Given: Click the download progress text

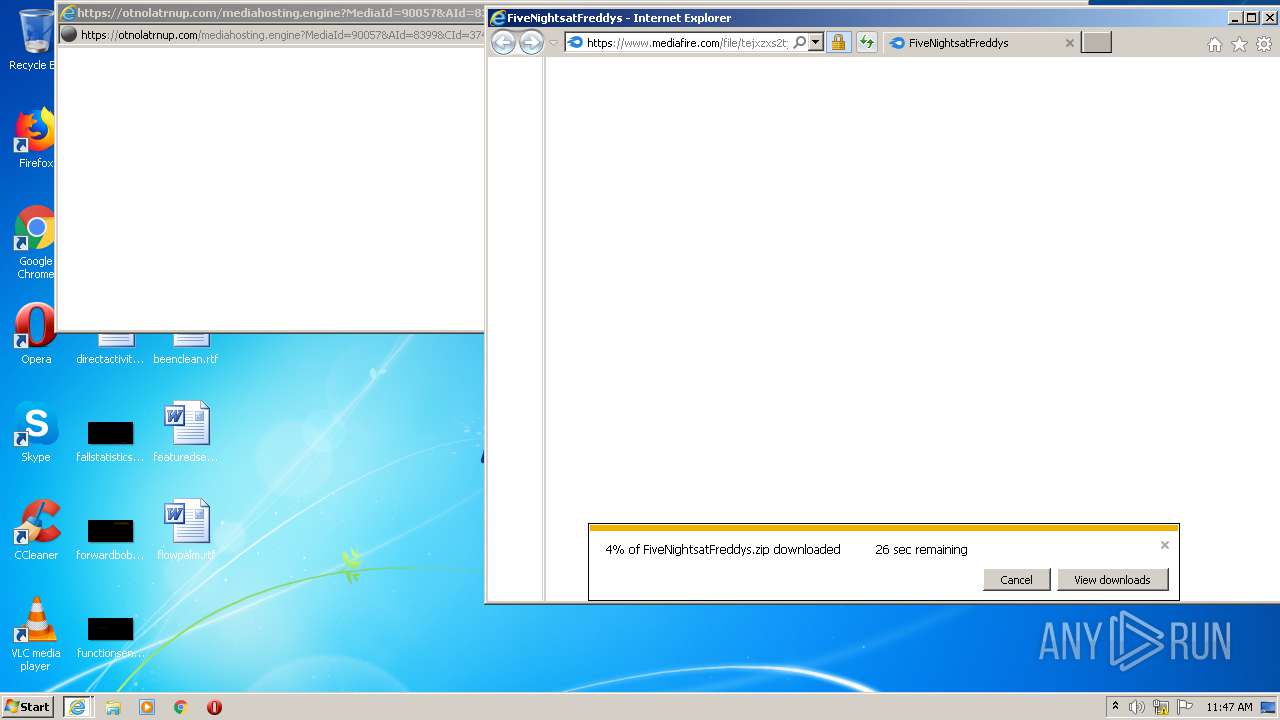Looking at the screenshot, I should tap(722, 549).
